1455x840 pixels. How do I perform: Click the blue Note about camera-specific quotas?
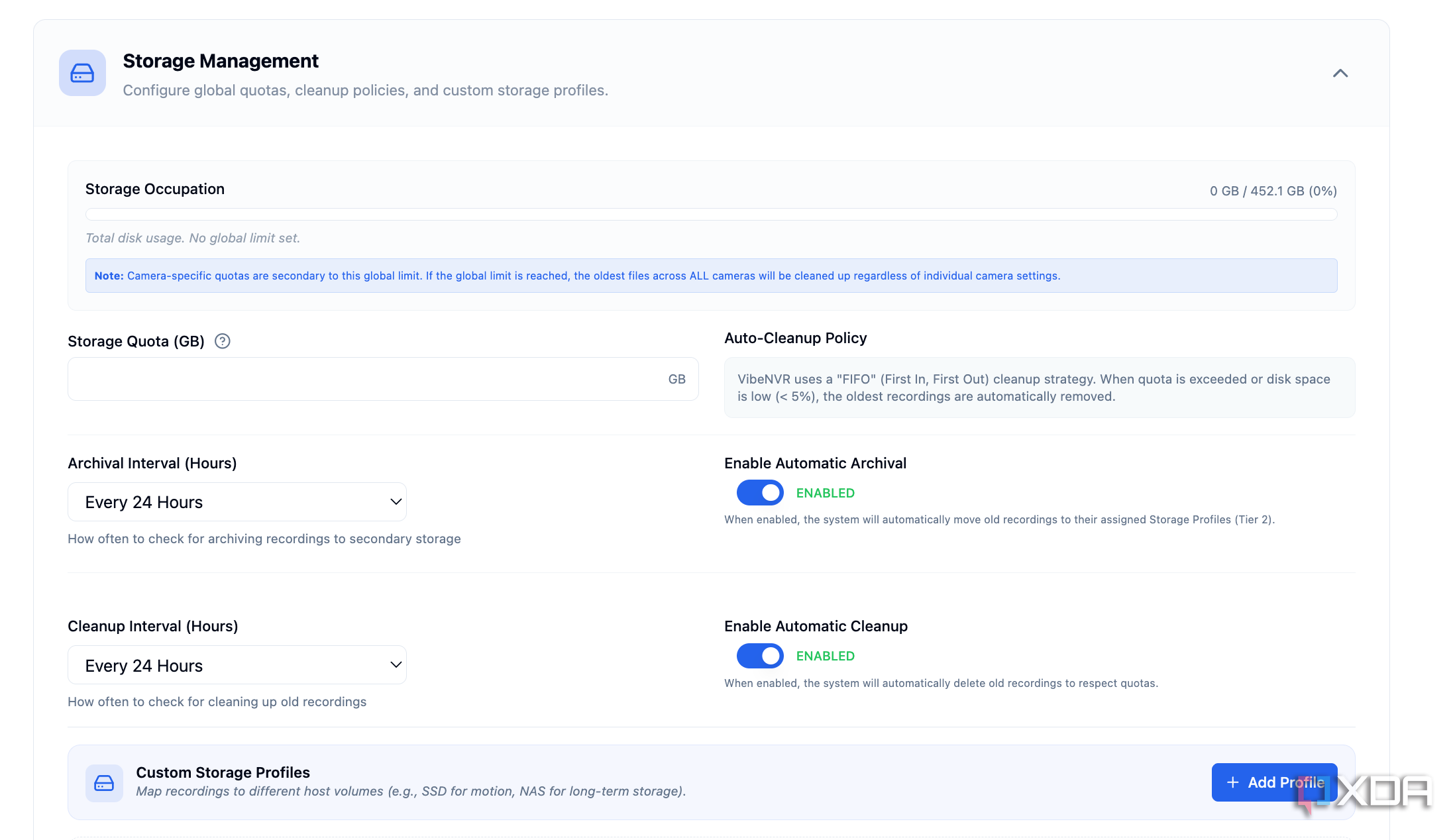tap(711, 276)
